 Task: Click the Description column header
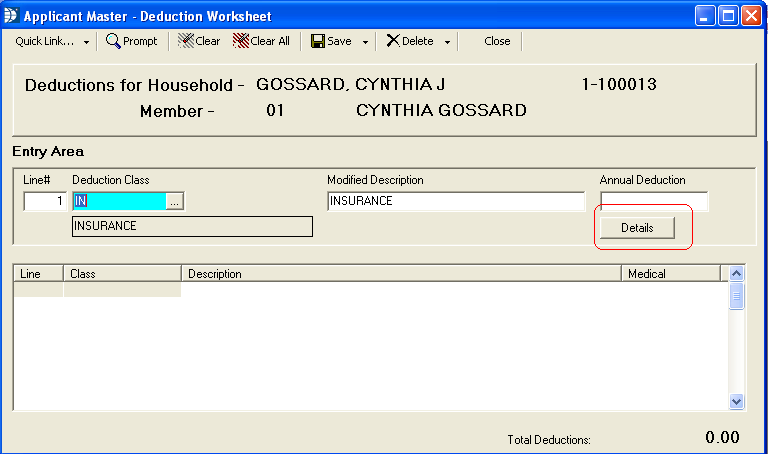(400, 273)
